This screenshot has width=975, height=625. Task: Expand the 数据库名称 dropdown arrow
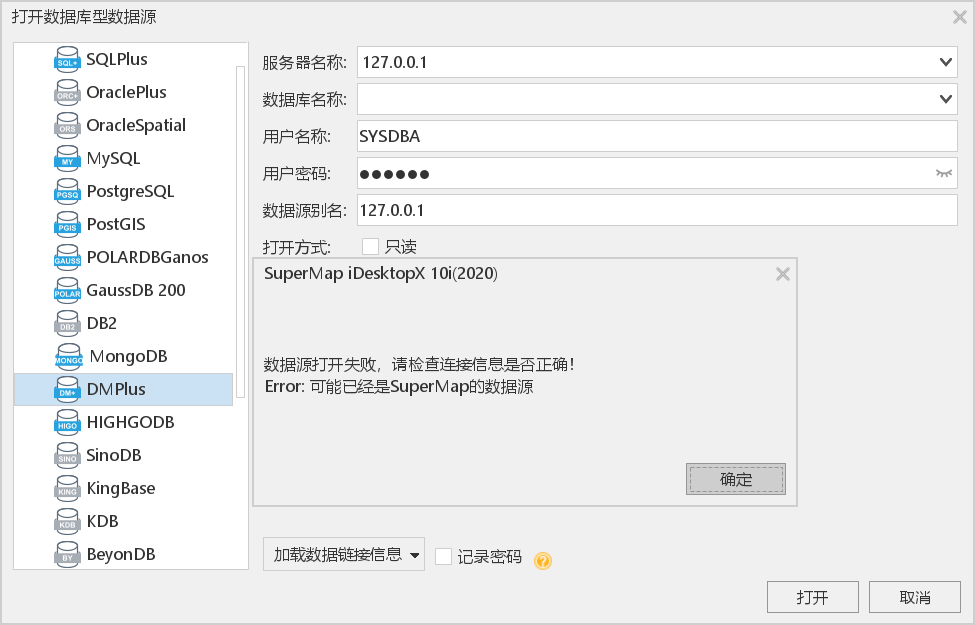(x=946, y=99)
